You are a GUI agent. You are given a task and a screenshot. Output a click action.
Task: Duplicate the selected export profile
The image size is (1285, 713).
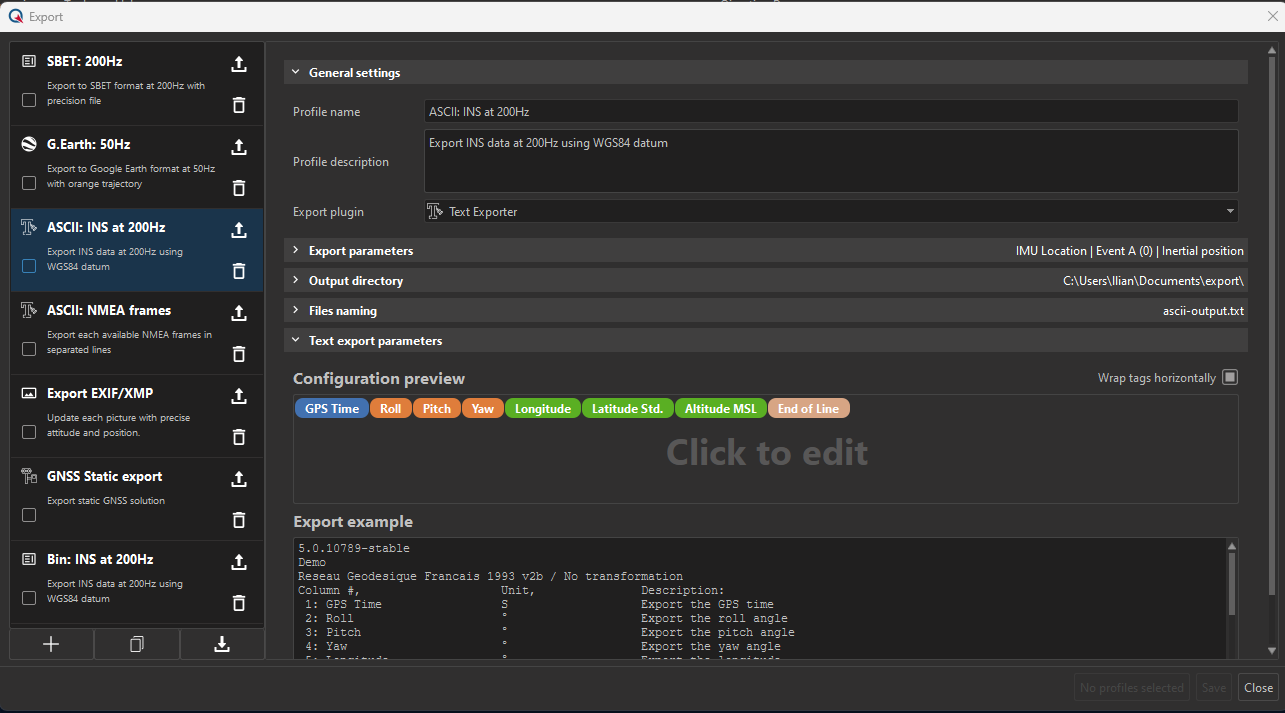(x=137, y=645)
